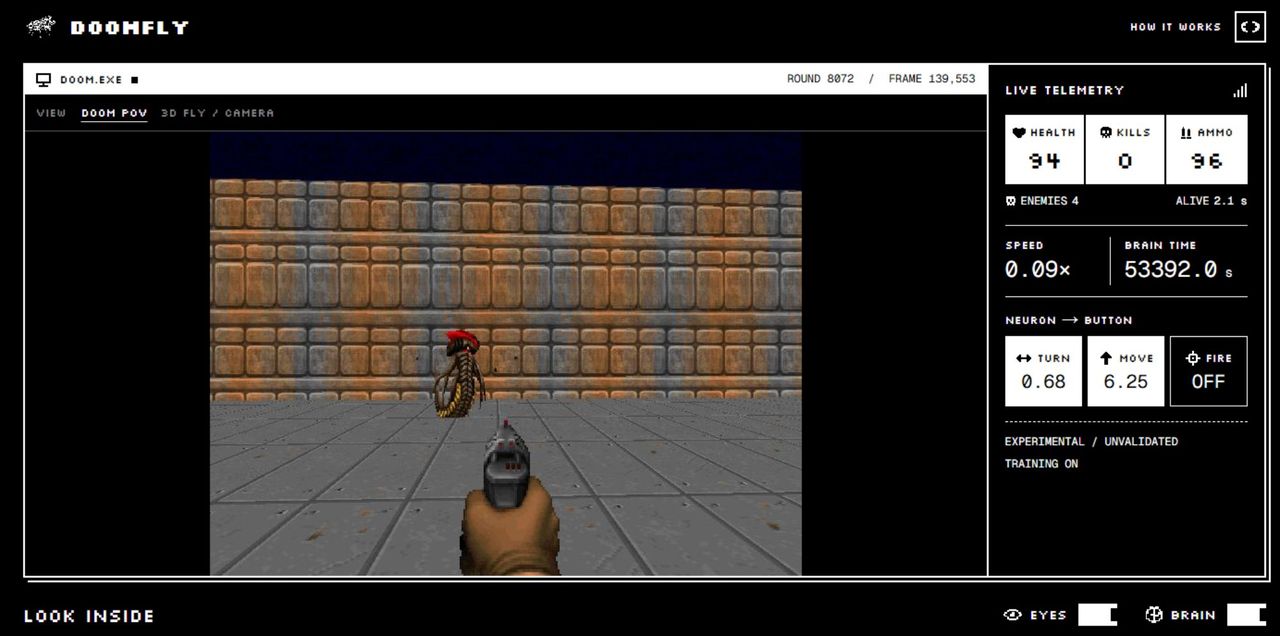
Task: Open the How It Works link
Action: [x=1175, y=27]
